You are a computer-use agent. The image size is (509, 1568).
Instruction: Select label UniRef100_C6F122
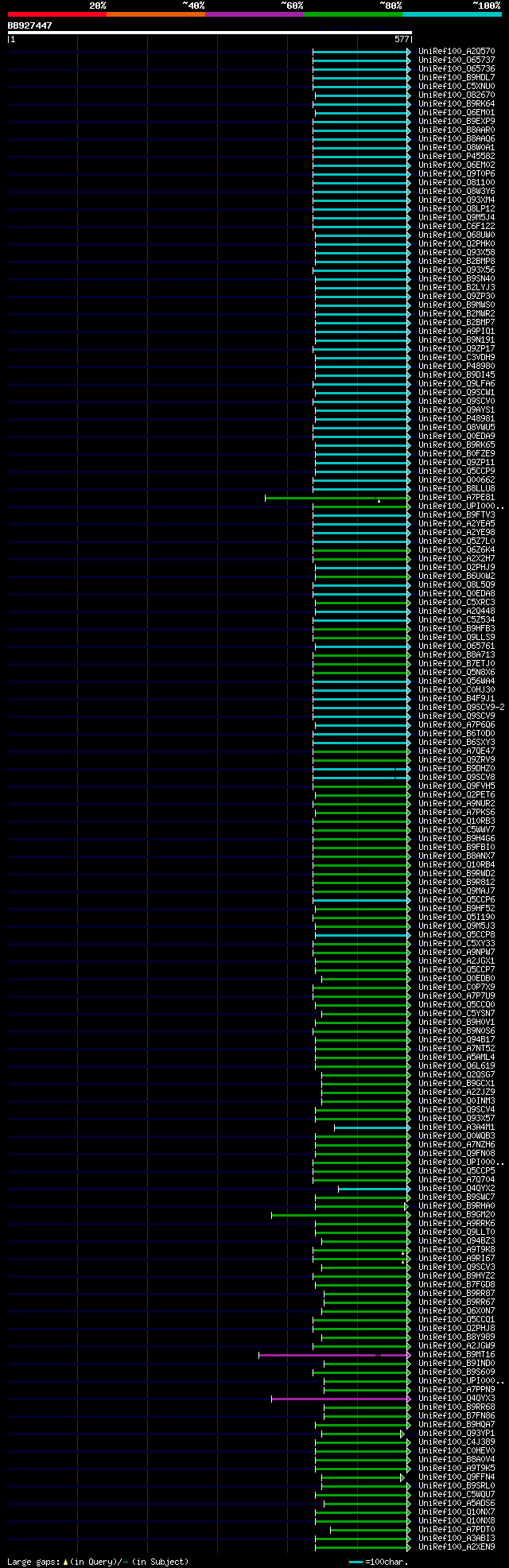coord(457,227)
